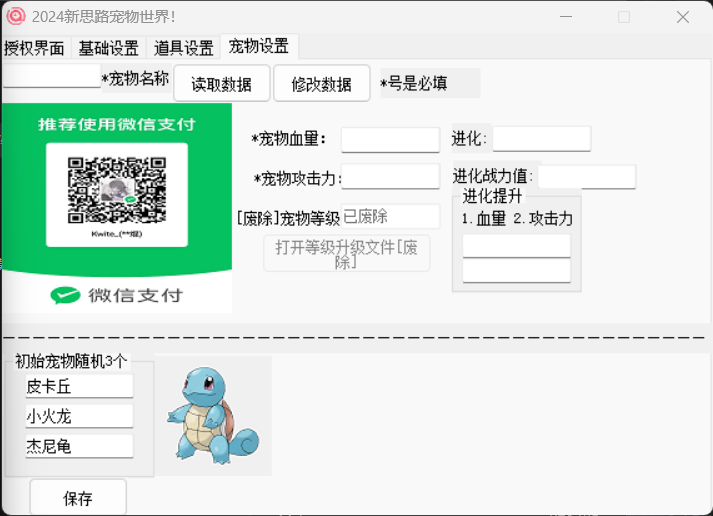Close the 2024新思路宠物世界 window
This screenshot has height=516, width=713.
click(x=683, y=17)
